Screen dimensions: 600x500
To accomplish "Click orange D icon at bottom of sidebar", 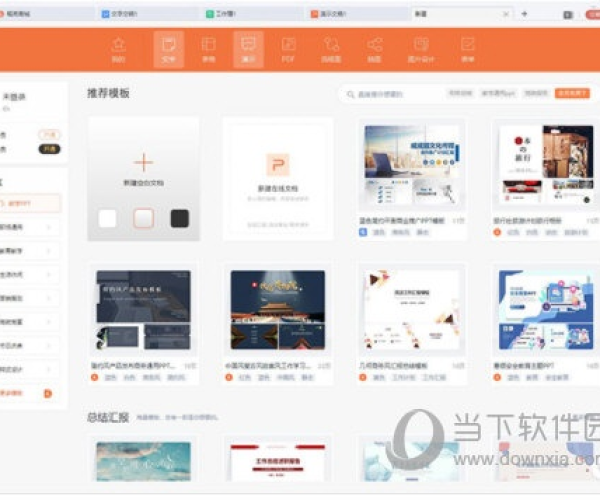I will pyautogui.click(x=48, y=393).
